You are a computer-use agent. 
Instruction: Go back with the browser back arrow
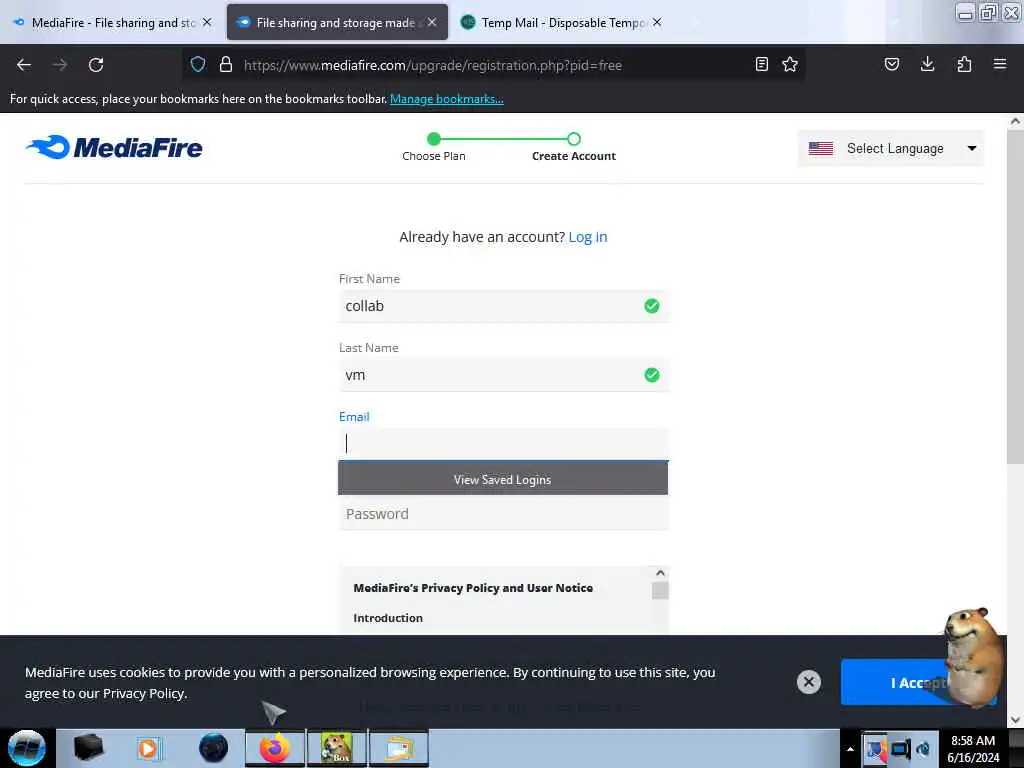[24, 65]
